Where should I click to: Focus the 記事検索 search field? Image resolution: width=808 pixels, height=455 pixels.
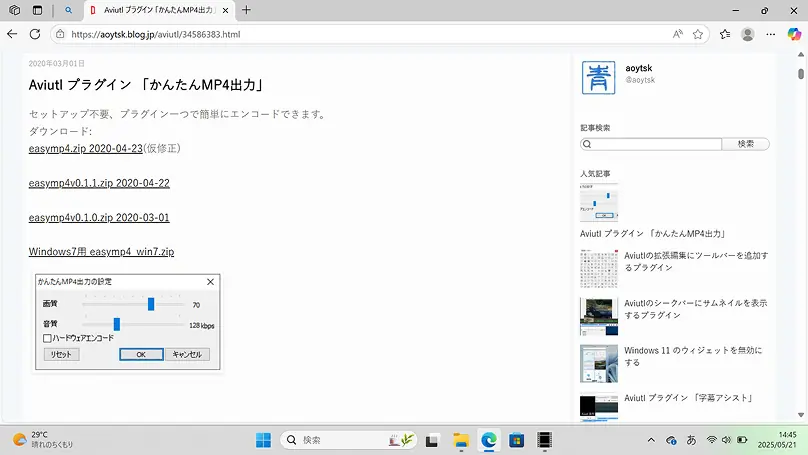point(651,144)
